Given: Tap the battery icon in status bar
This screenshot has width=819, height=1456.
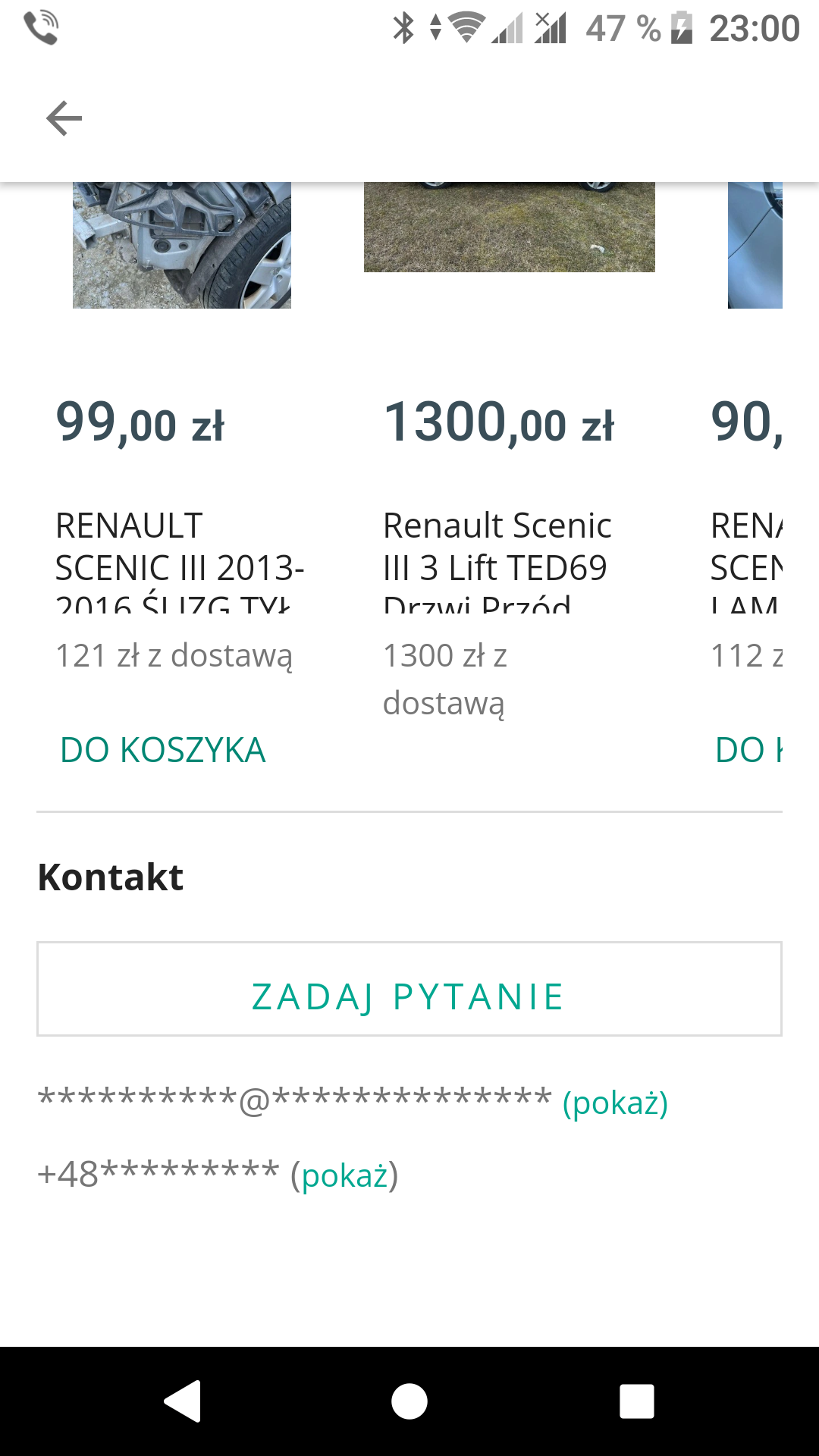Looking at the screenshot, I should pyautogui.click(x=682, y=29).
